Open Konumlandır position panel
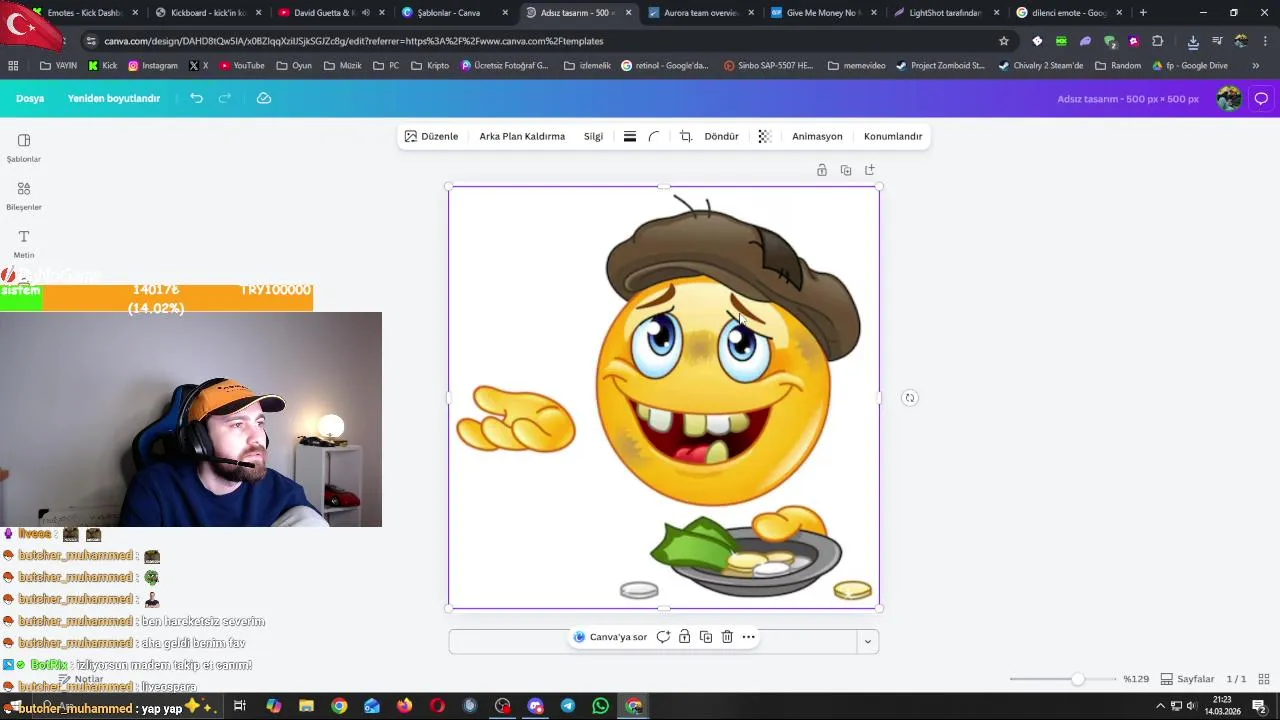 coord(893,136)
